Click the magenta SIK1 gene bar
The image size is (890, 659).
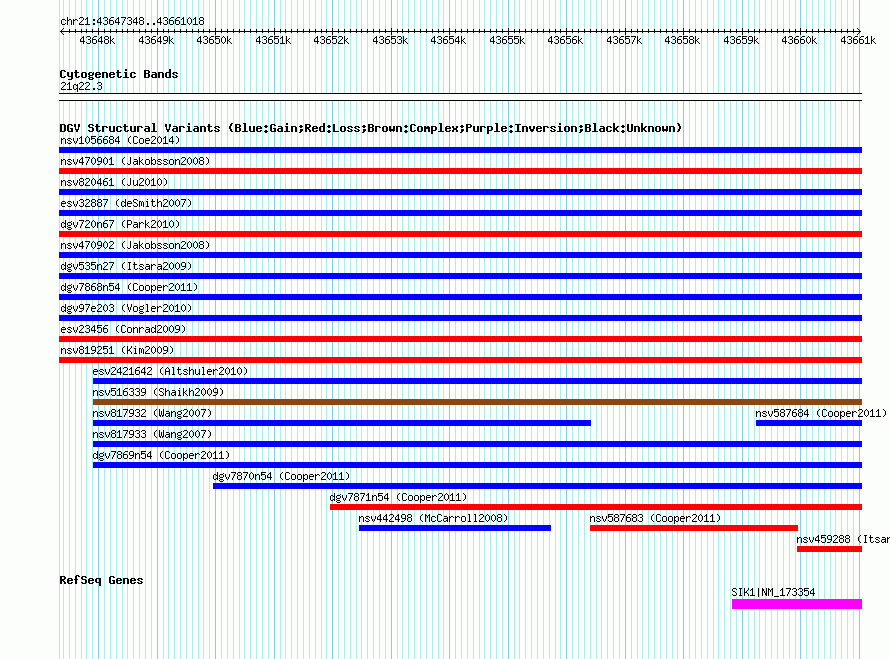(x=797, y=604)
